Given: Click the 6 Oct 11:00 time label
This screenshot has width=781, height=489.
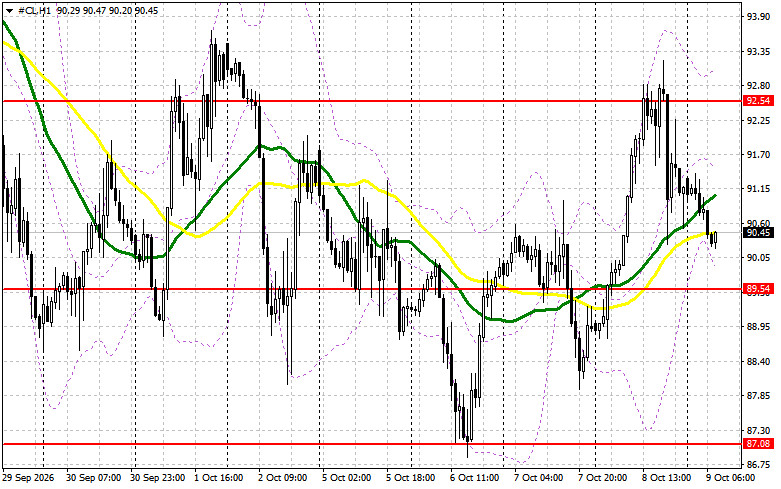Looking at the screenshot, I should tap(475, 478).
